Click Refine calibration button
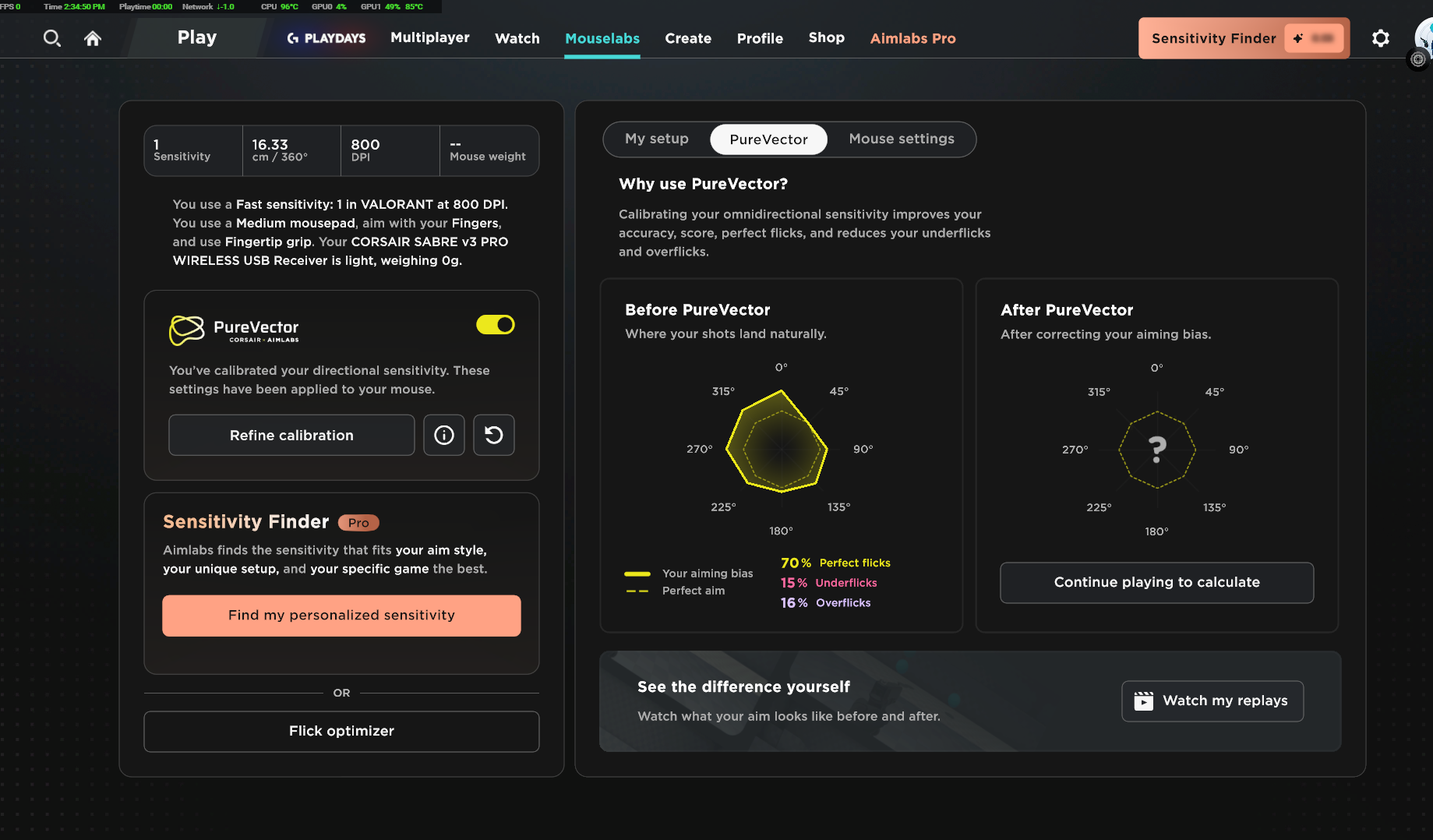Image resolution: width=1433 pixels, height=840 pixels. [291, 435]
